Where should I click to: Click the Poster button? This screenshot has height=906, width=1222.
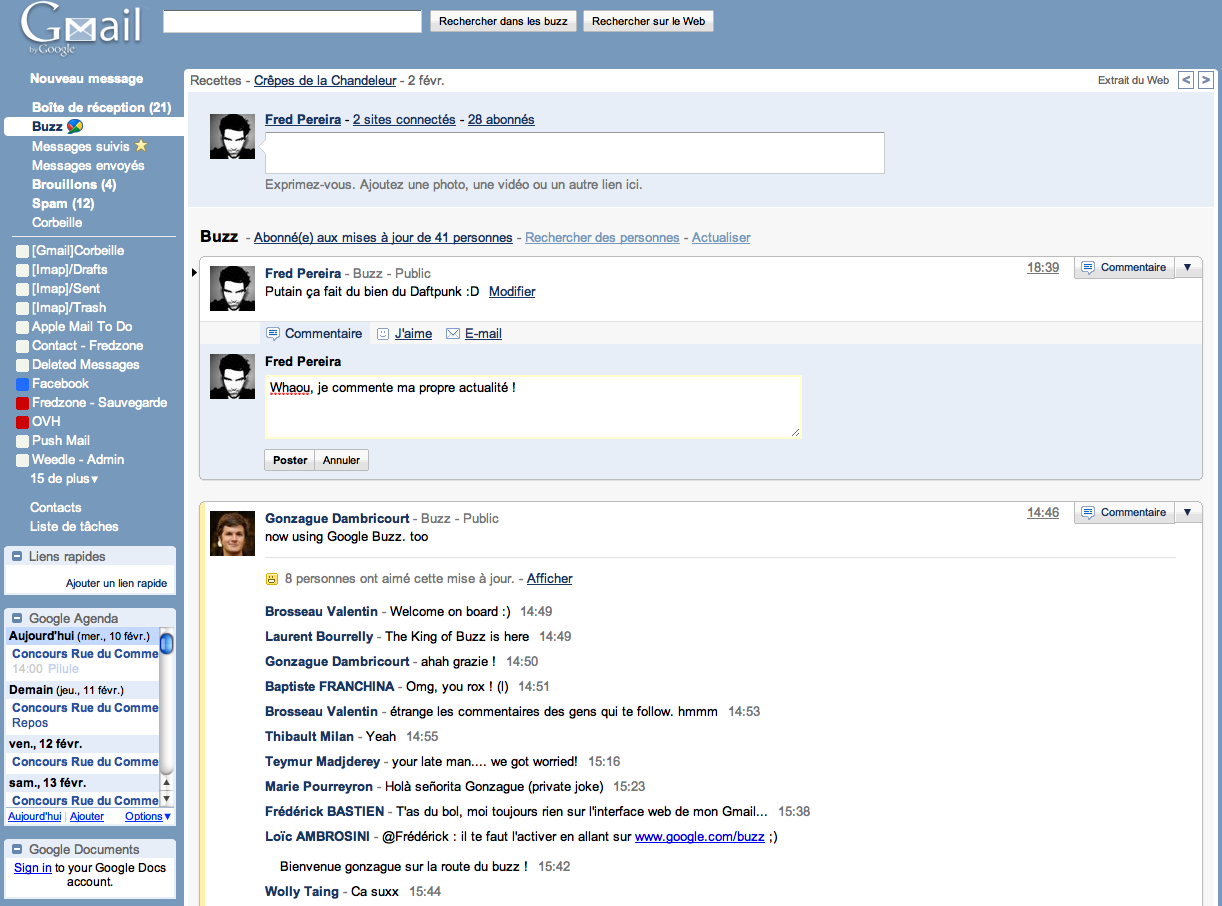290,460
